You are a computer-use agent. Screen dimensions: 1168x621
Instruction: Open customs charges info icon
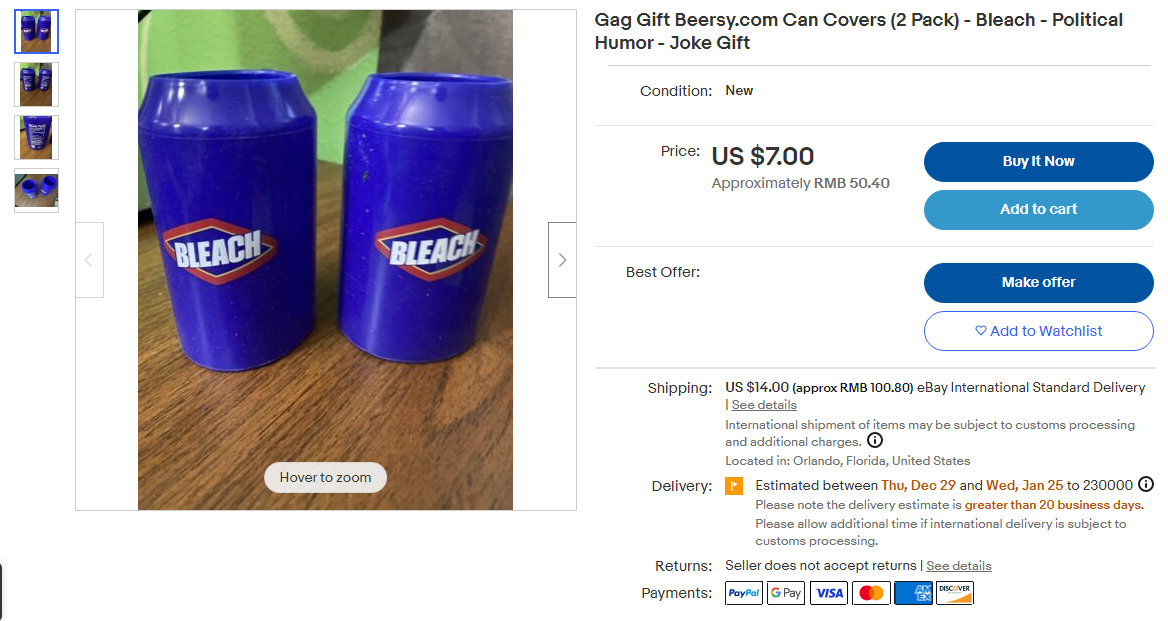(875, 441)
